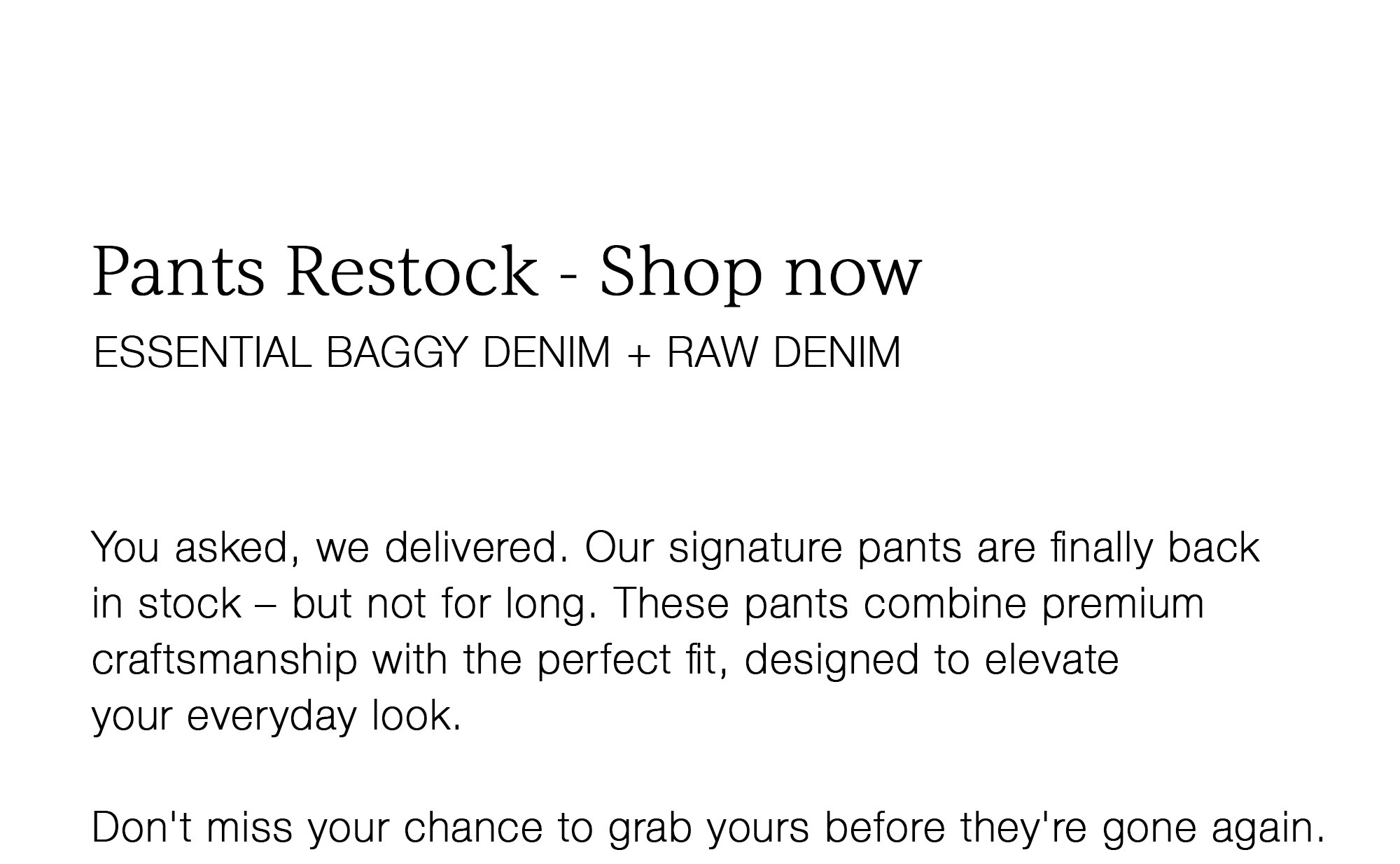Click the phrase "but not for long."
This screenshot has height=864, width=1400.
click(x=444, y=604)
